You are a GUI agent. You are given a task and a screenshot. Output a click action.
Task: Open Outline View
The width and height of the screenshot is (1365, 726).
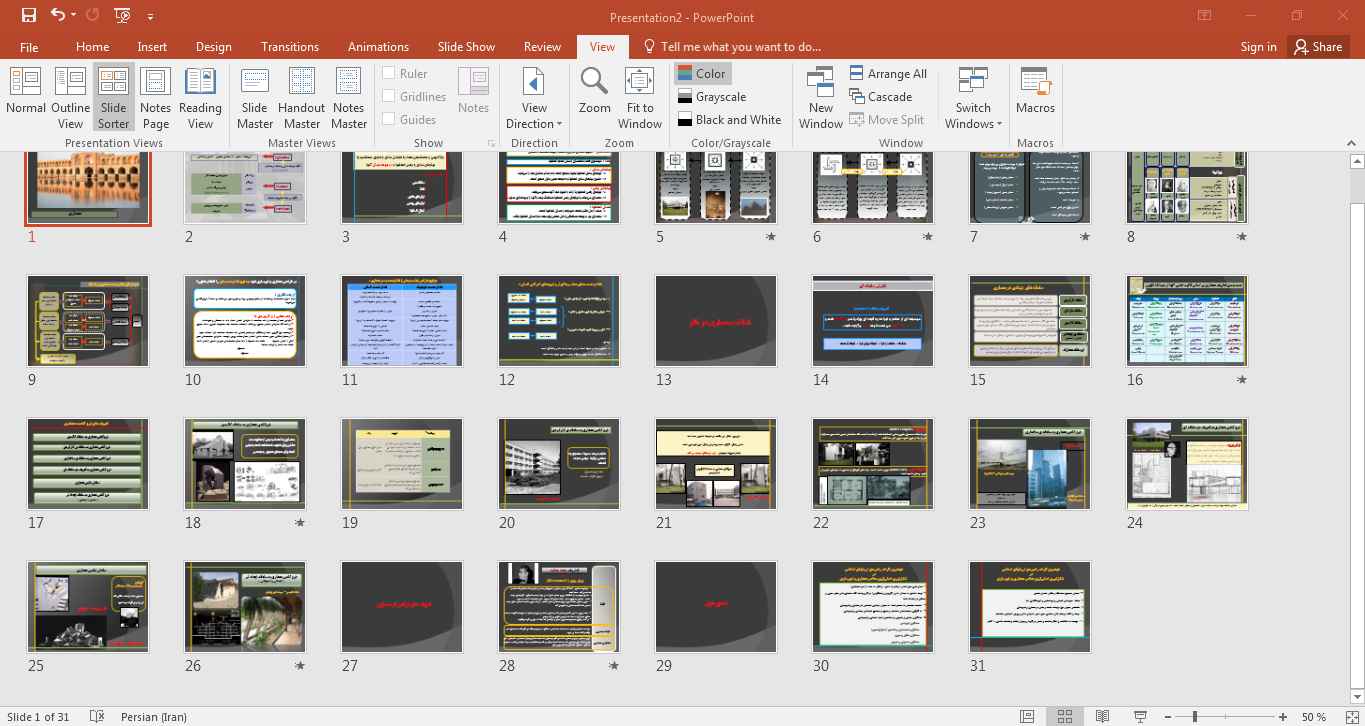[70, 96]
